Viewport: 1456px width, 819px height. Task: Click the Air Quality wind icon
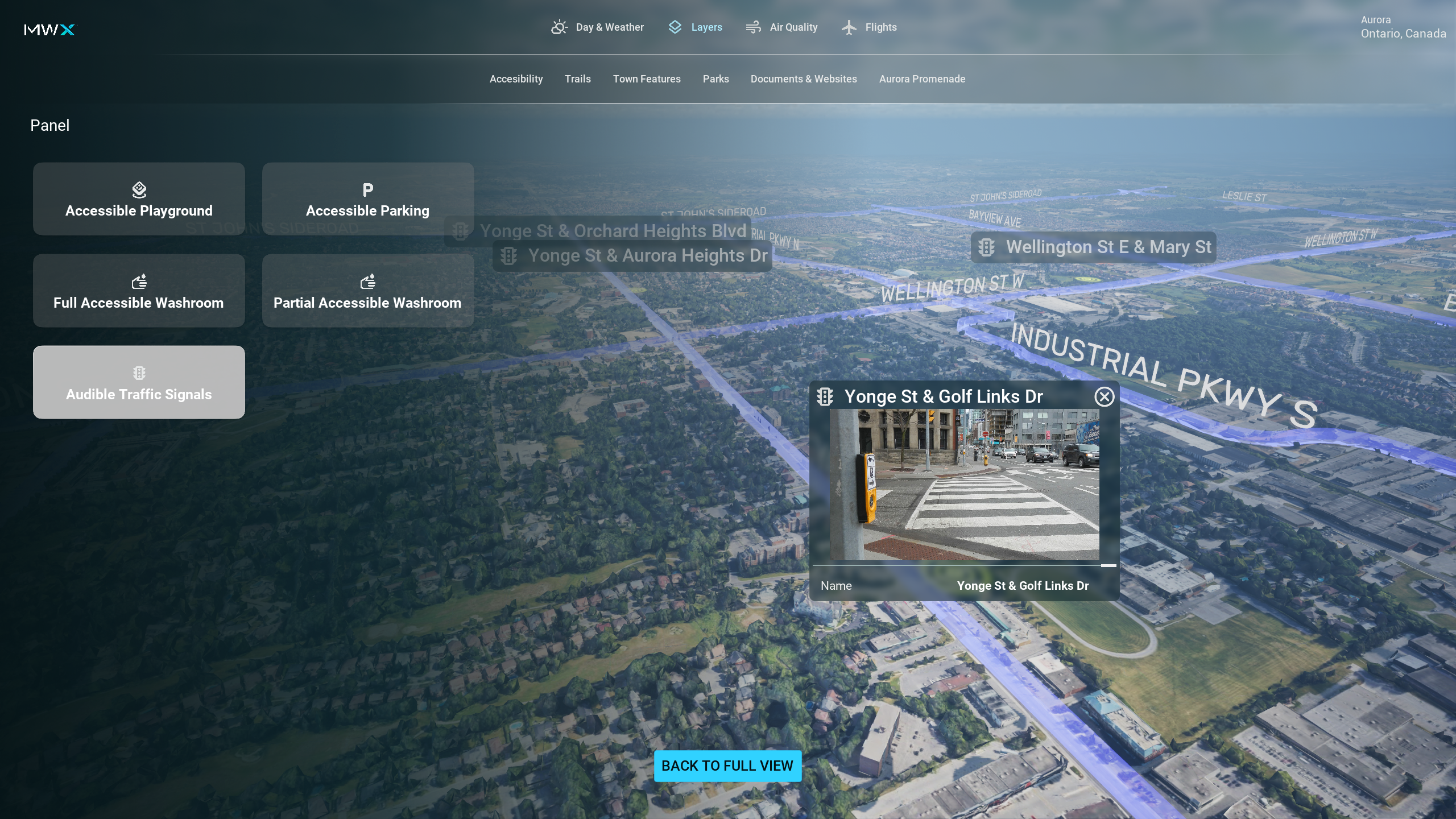(x=753, y=27)
